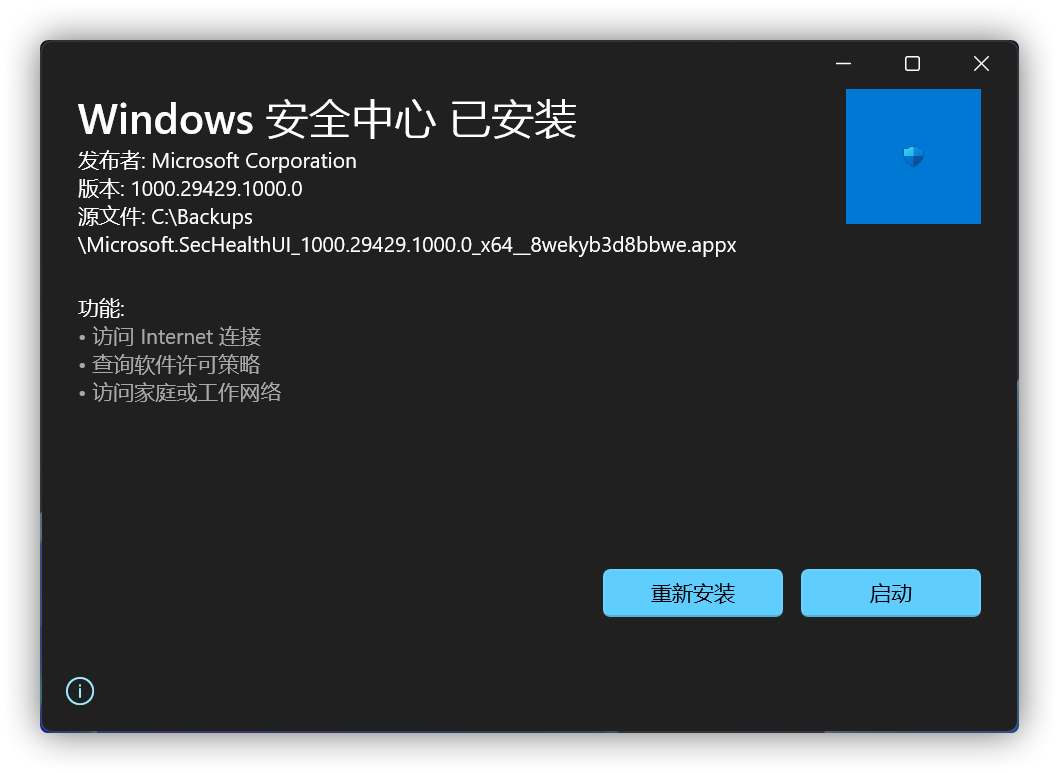Click the window minimize control
Image resolution: width=1059 pixels, height=773 pixels.
pos(842,63)
